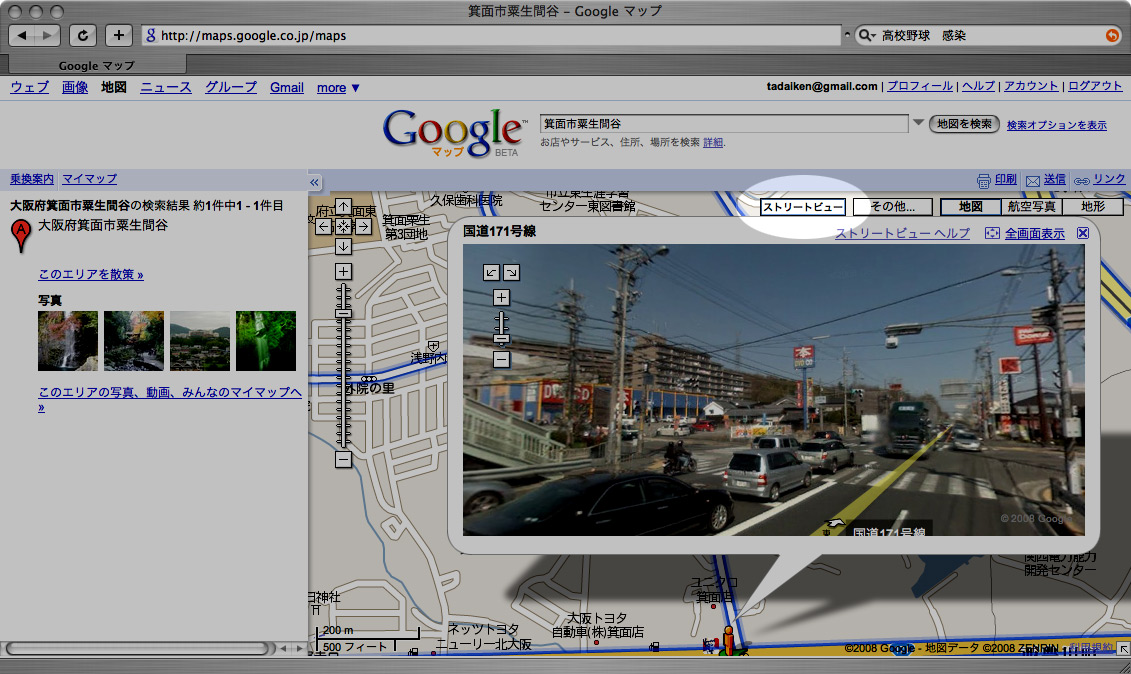Toggle the ストリートビュー button
The width and height of the screenshot is (1131, 674).
pos(803,207)
